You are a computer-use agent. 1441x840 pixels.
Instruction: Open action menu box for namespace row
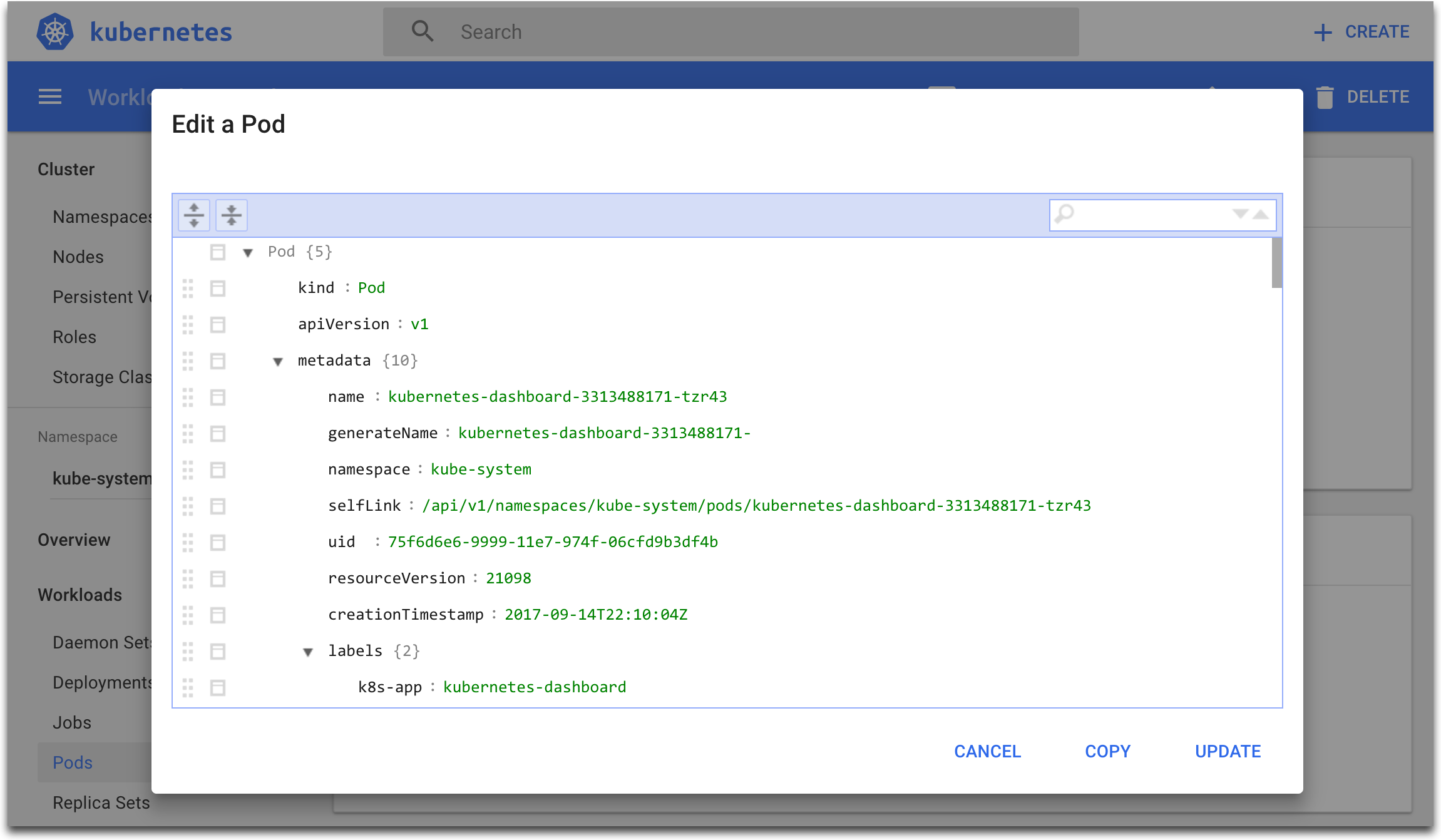tap(218, 470)
